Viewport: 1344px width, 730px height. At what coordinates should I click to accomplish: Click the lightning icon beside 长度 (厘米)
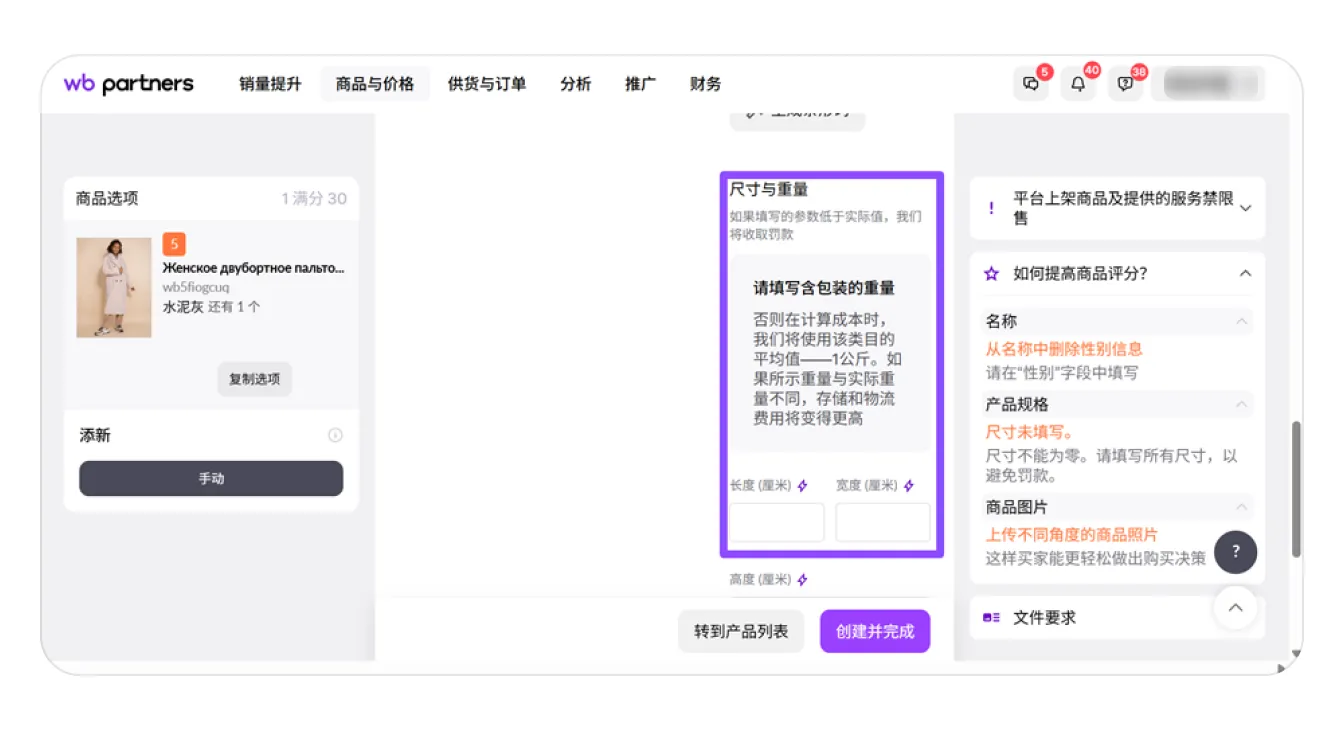[802, 486]
